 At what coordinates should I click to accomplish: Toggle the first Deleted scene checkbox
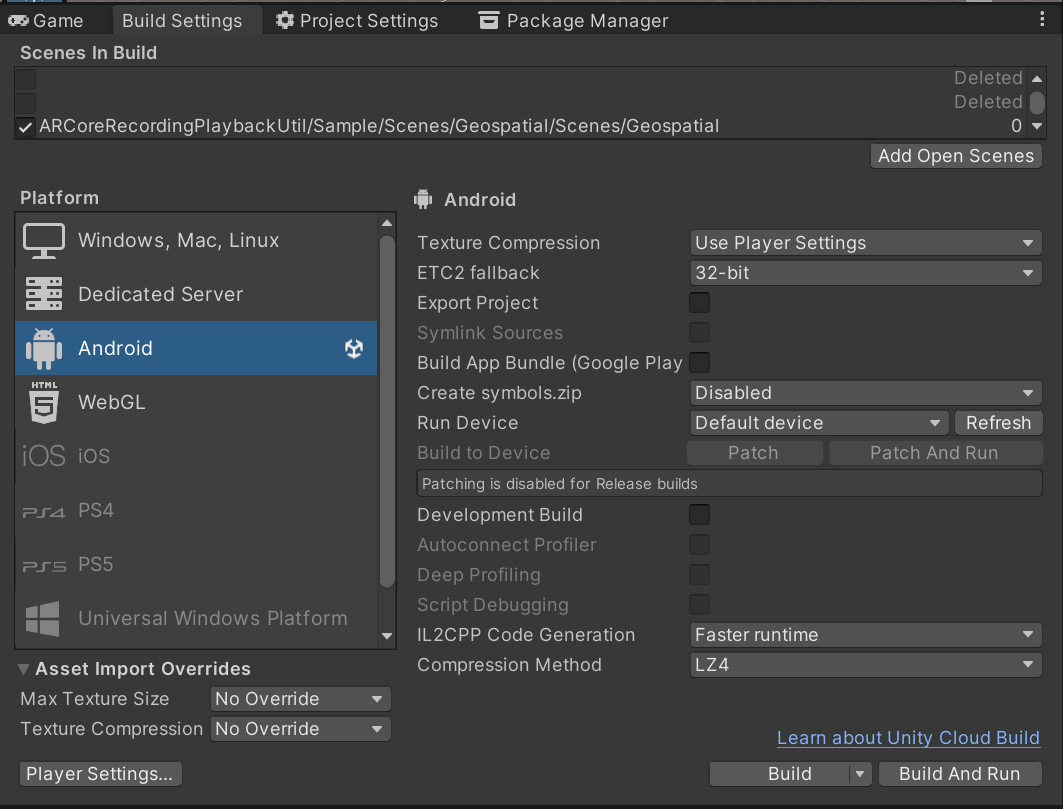(x=25, y=79)
